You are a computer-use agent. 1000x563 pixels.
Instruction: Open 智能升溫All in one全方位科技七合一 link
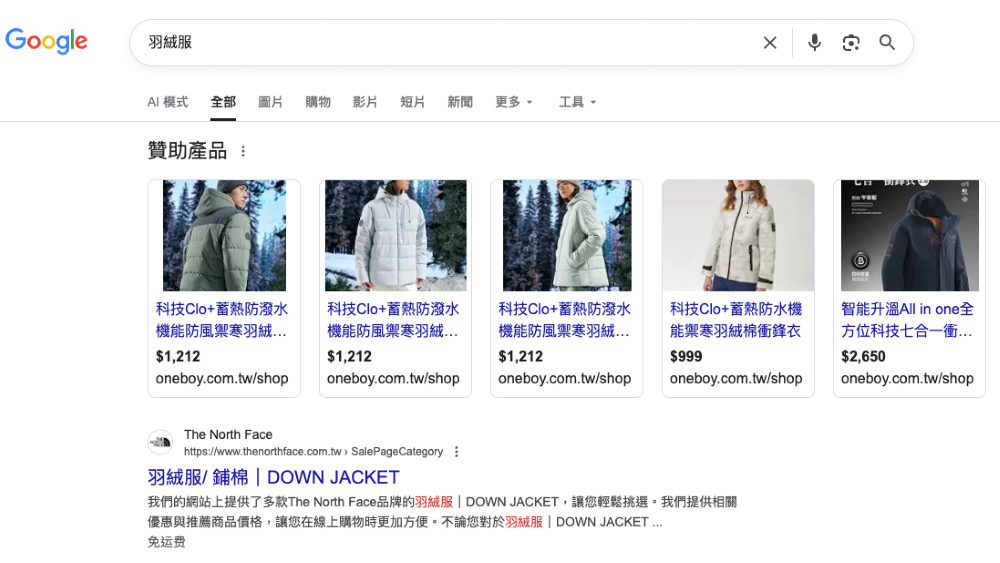pos(907,320)
